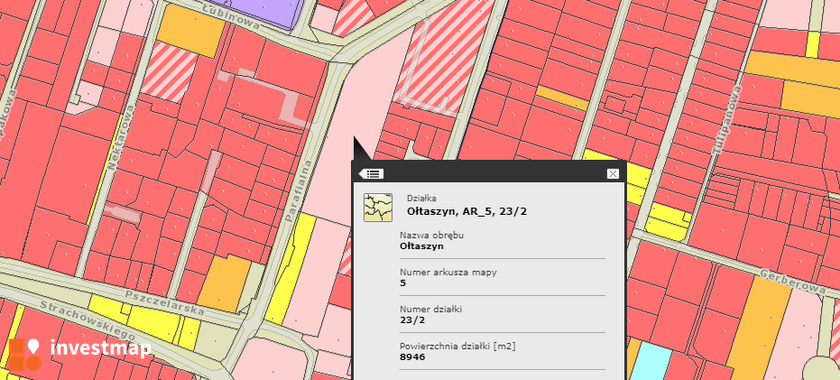Click the parcel map icon beside Działka
840x380 pixels.
point(378,207)
